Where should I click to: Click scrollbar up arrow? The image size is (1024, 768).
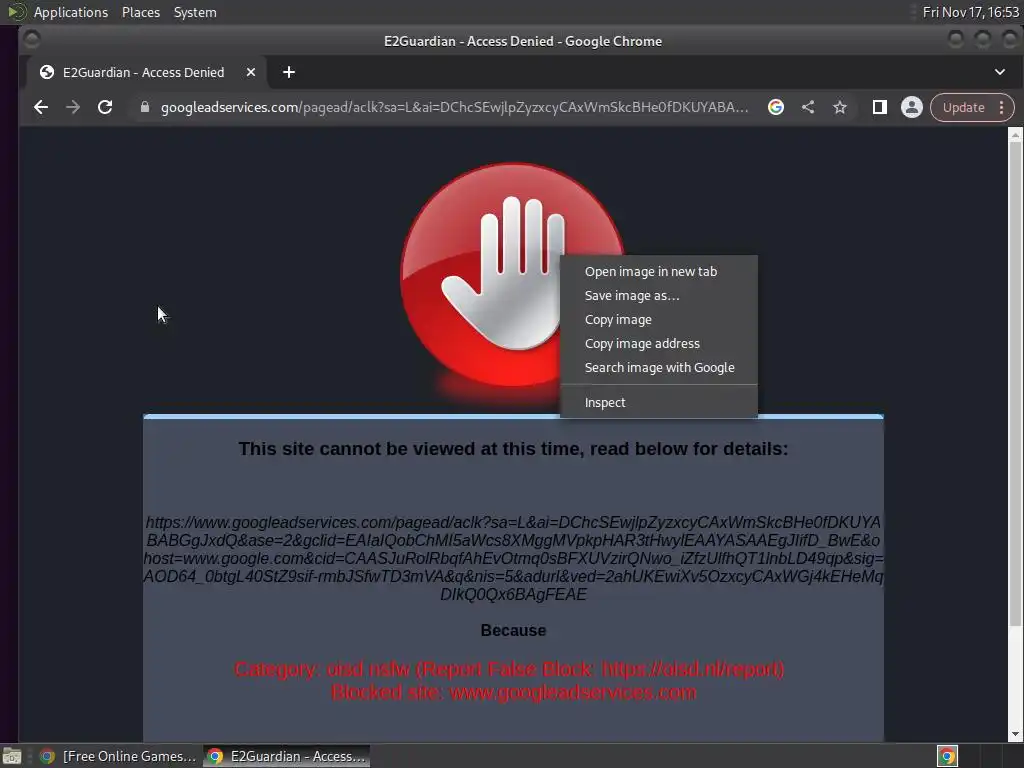point(1015,135)
